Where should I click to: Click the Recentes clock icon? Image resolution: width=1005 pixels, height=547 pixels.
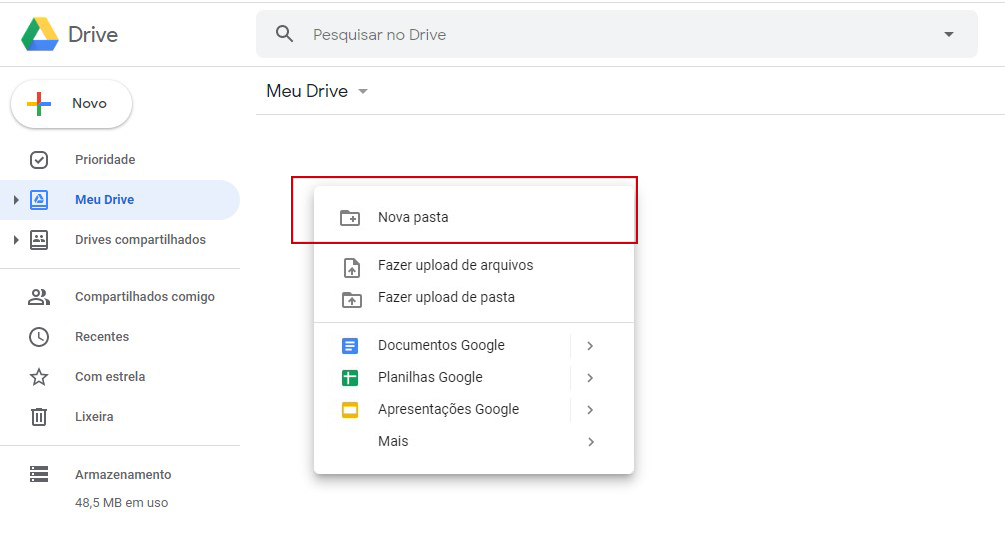click(x=39, y=337)
